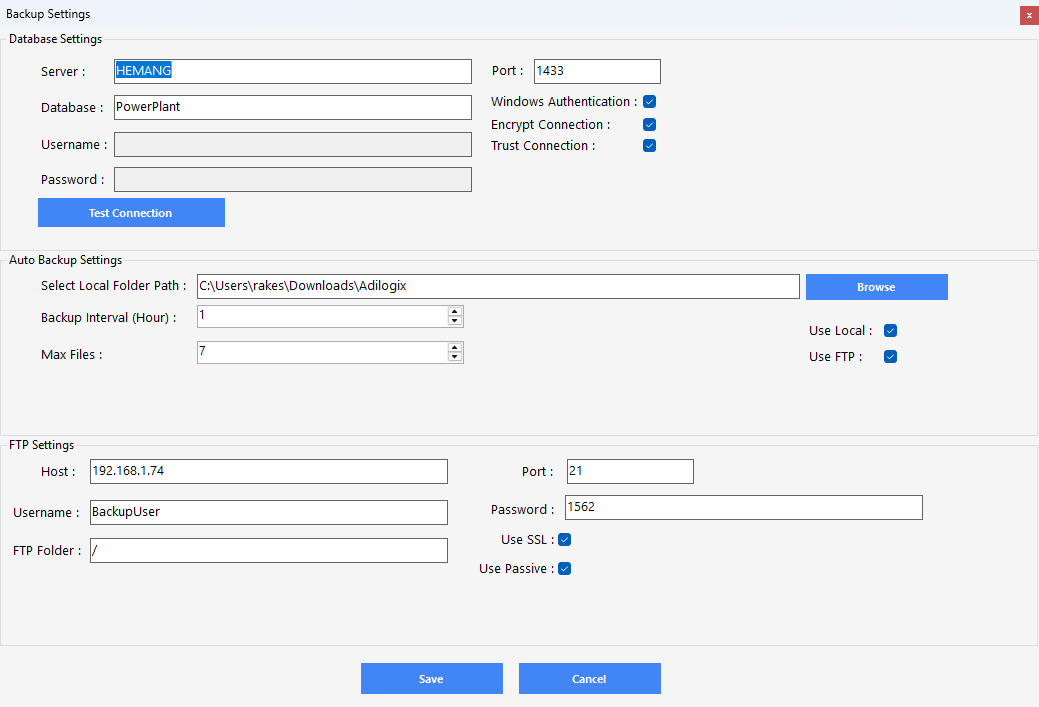The width and height of the screenshot is (1039, 707).
Task: Disable the Use SSL checkbox
Action: (x=564, y=540)
